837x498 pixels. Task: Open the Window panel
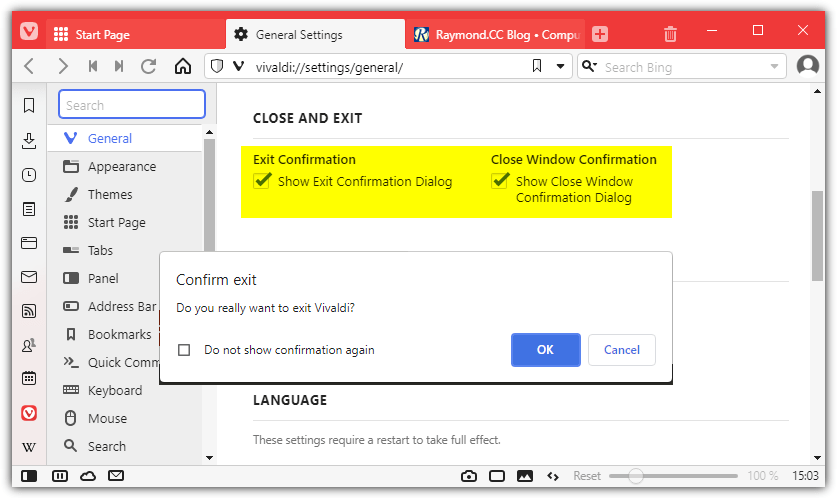pyautogui.click(x=29, y=243)
